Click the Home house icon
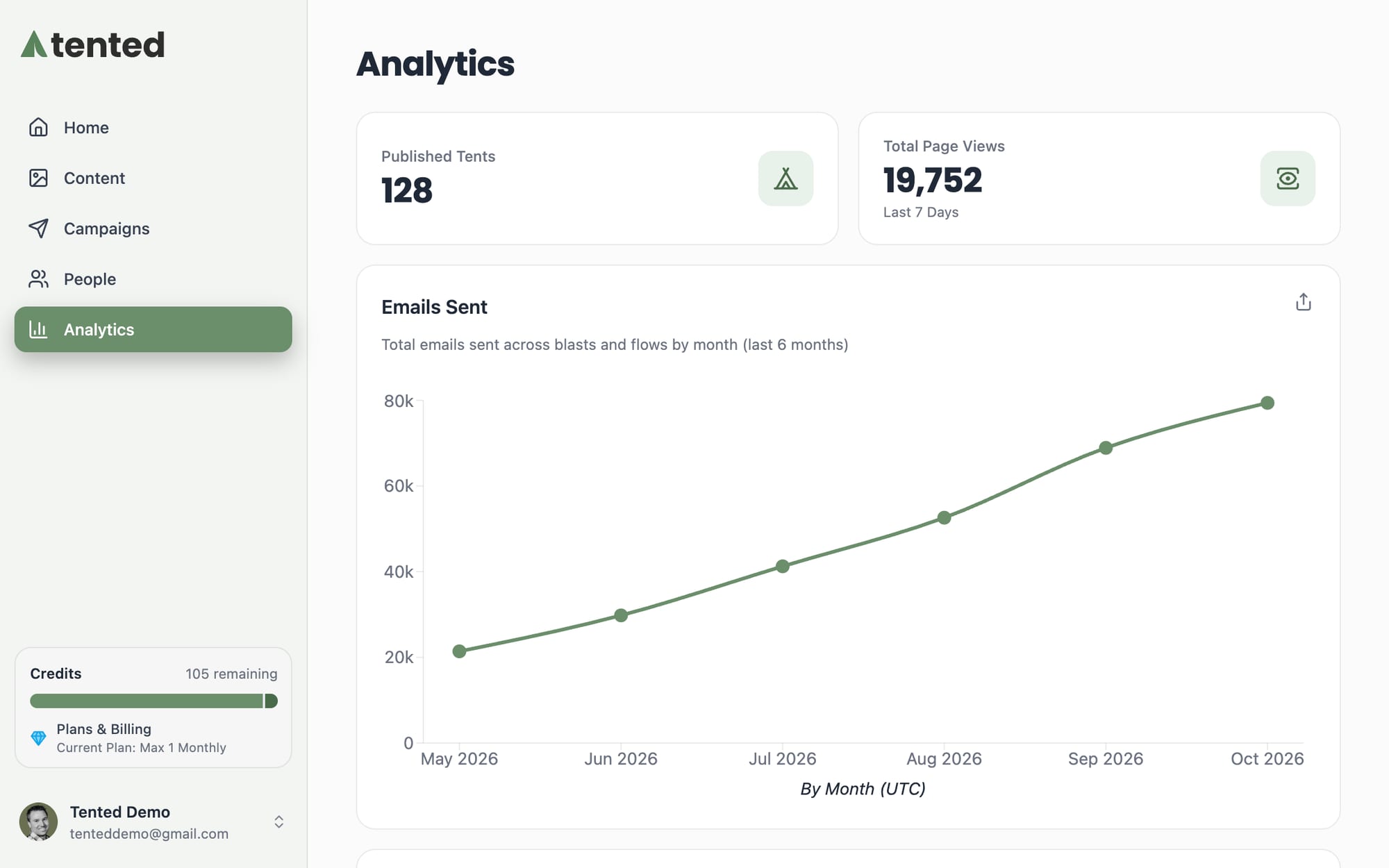Screen dimensions: 1389x868 coord(38,127)
